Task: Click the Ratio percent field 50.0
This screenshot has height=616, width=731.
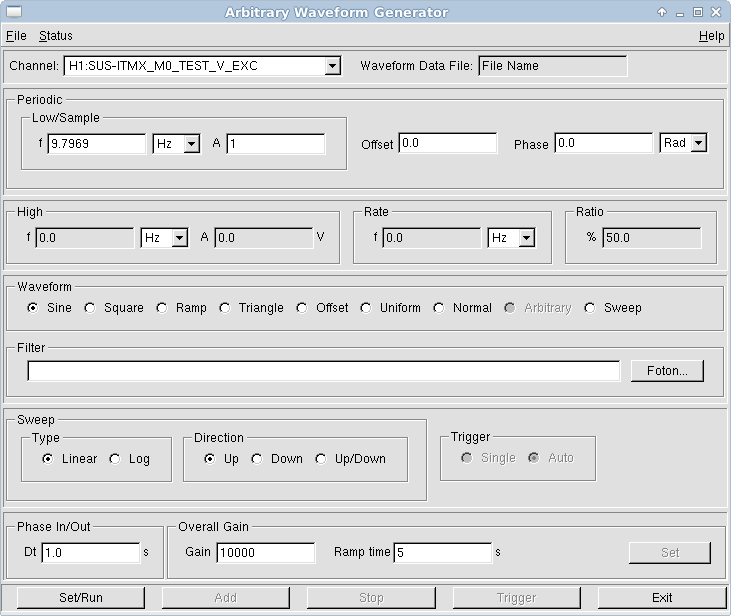Action: click(x=651, y=238)
